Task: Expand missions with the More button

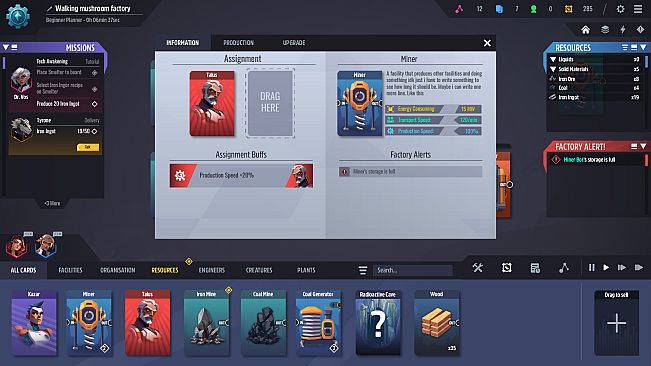Action: (52, 203)
